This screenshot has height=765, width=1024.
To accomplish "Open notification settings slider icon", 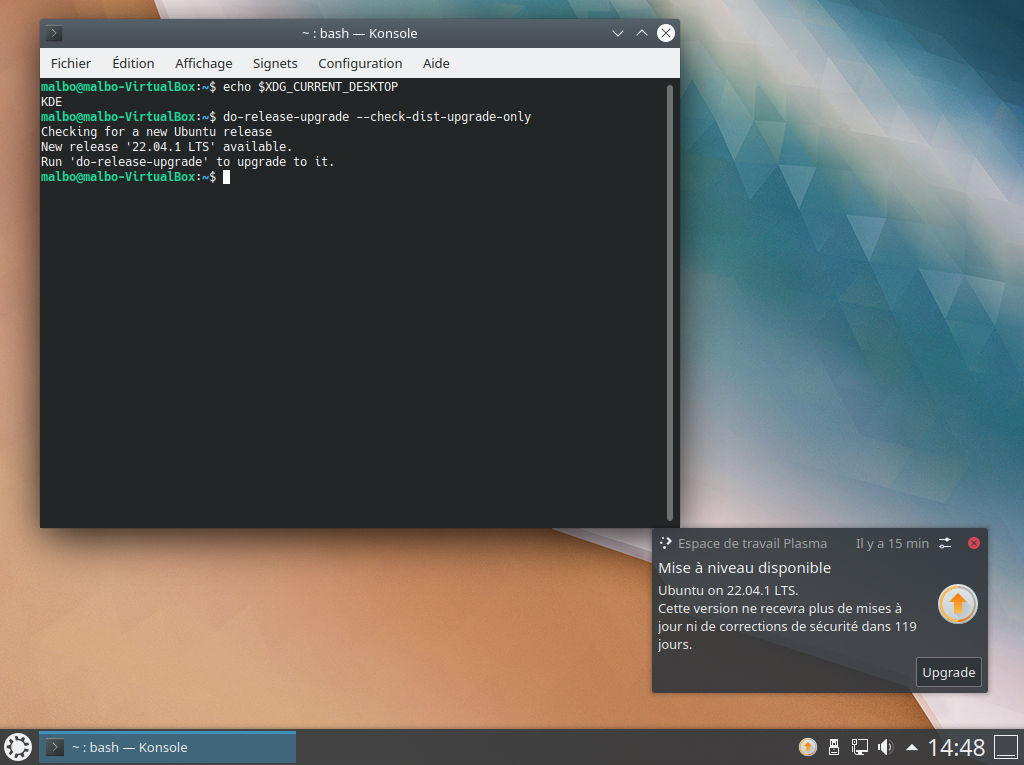I will pyautogui.click(x=945, y=543).
